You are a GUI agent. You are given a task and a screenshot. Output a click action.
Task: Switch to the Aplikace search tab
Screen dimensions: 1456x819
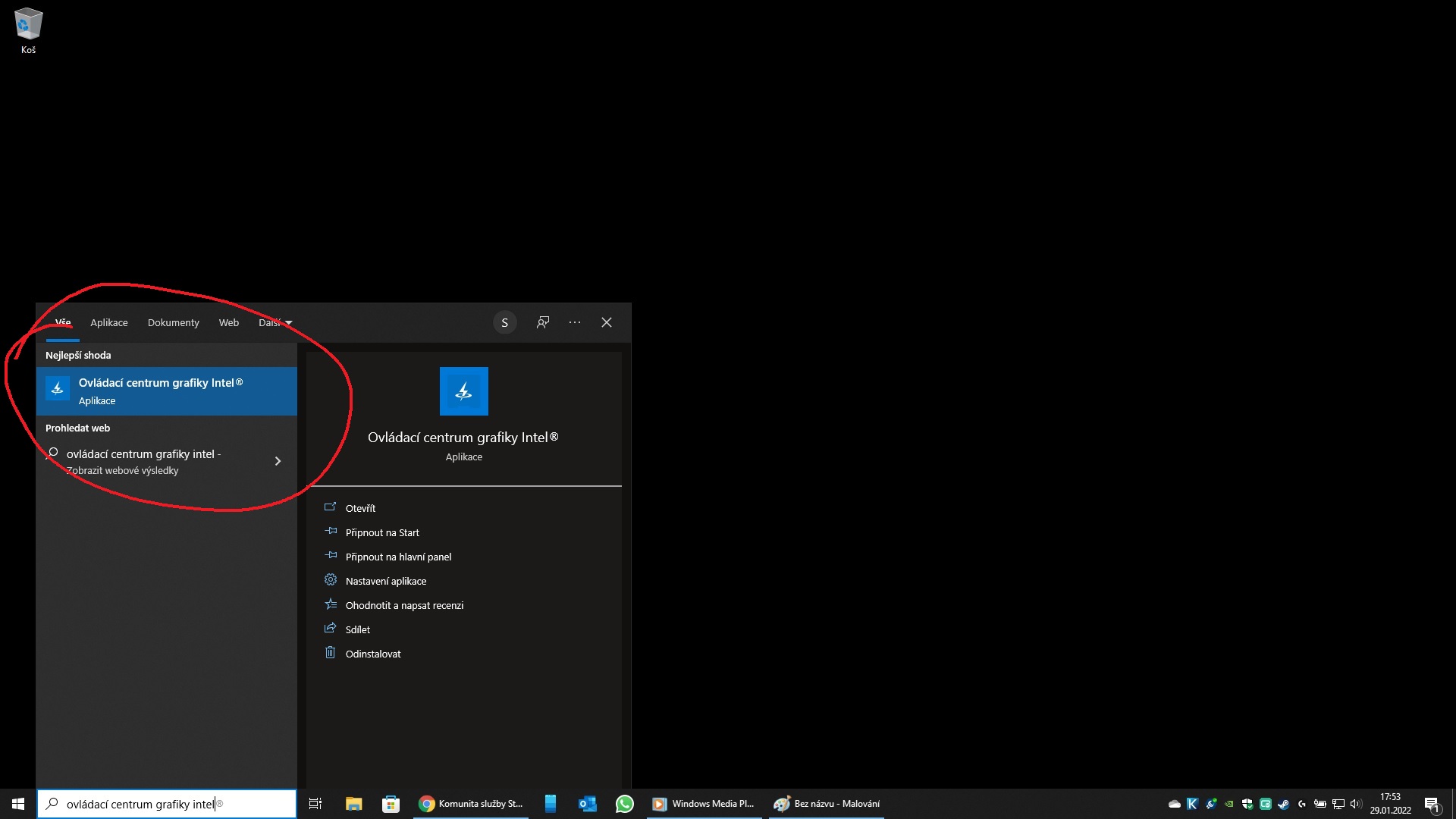(x=109, y=323)
